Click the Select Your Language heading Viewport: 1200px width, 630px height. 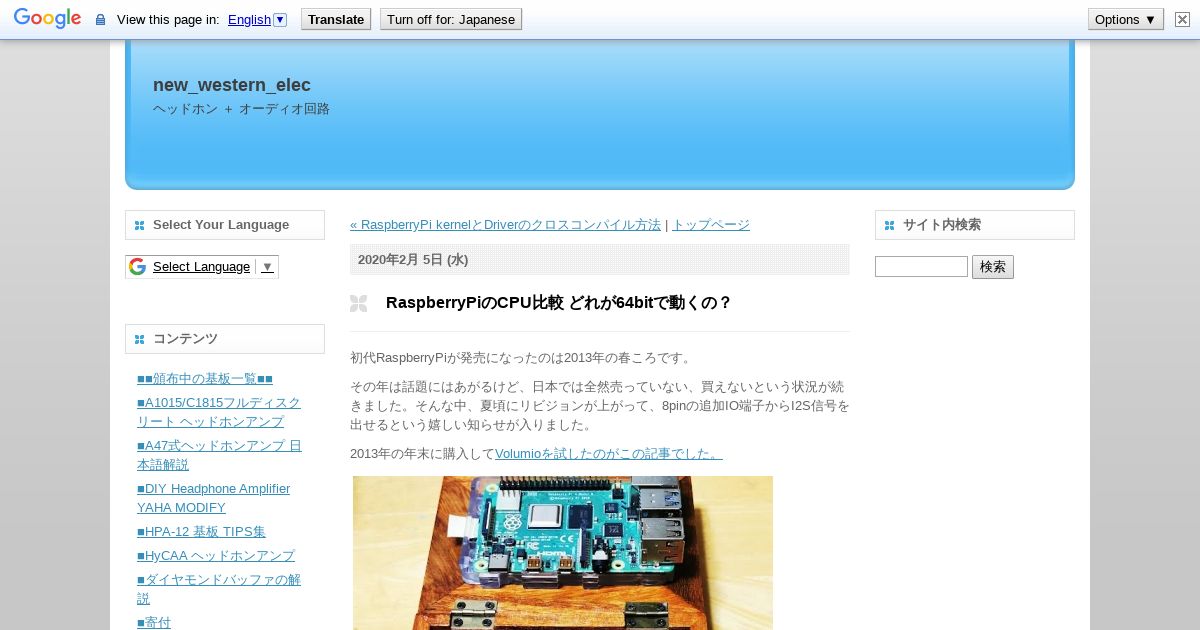tap(221, 225)
